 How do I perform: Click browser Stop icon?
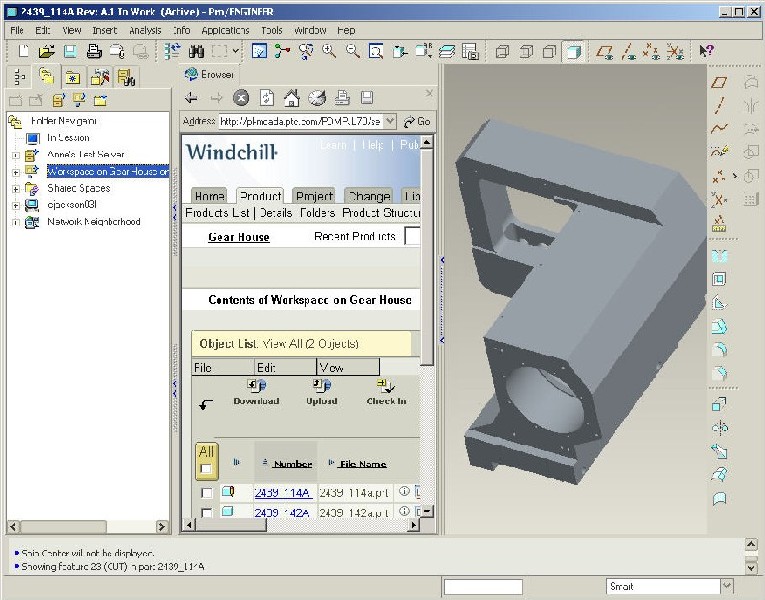click(x=241, y=98)
